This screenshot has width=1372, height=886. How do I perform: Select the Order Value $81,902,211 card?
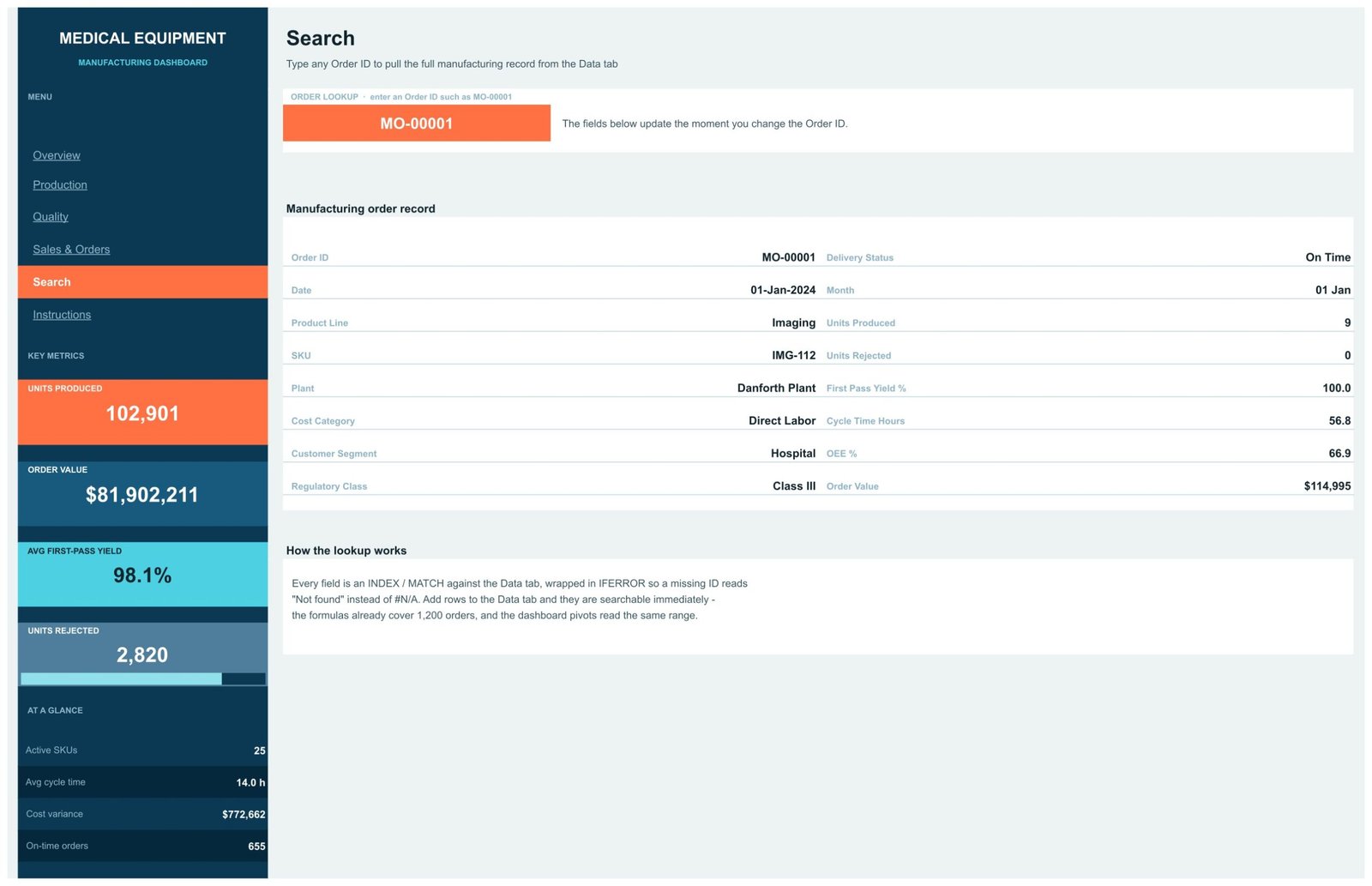pos(142,494)
